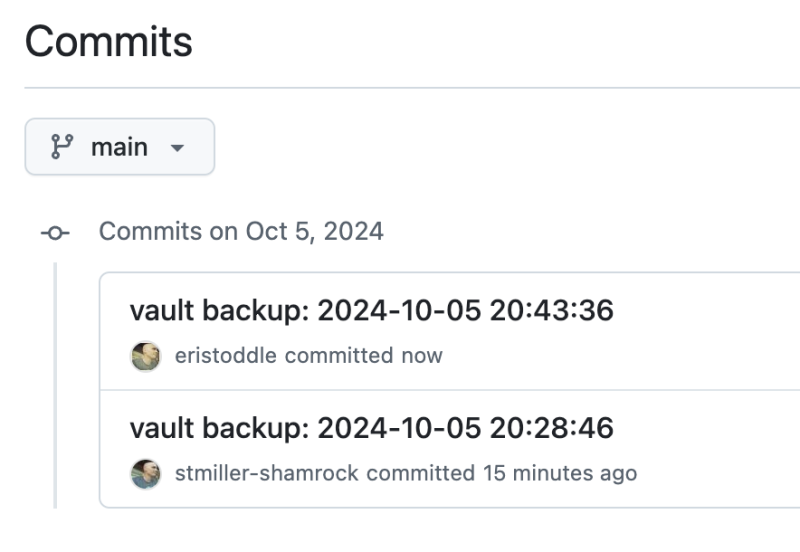Image resolution: width=800 pixels, height=552 pixels.
Task: Open the vault backup 20:28:46 commit
Action: click(371, 429)
